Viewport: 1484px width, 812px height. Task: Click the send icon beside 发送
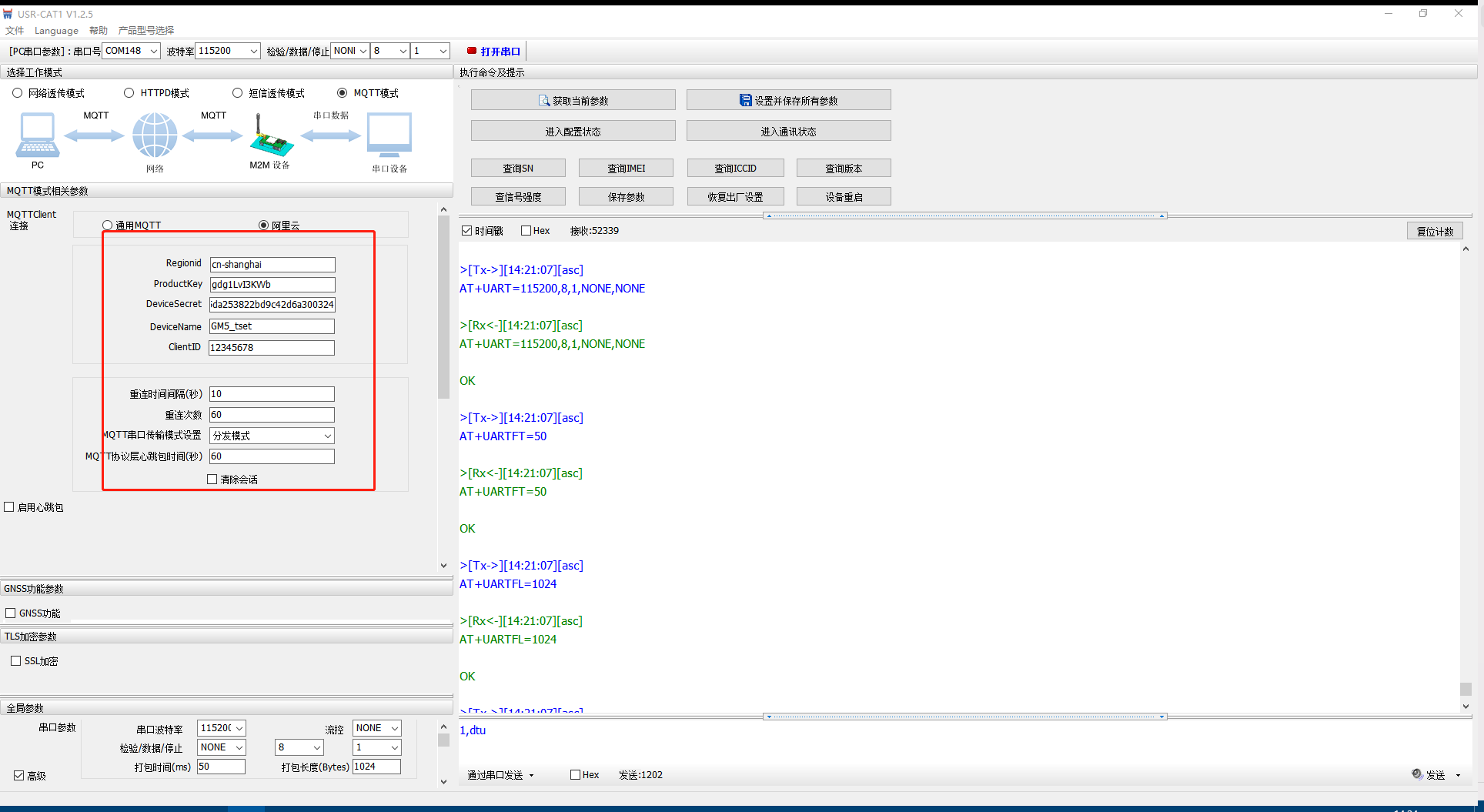pyautogui.click(x=1417, y=774)
